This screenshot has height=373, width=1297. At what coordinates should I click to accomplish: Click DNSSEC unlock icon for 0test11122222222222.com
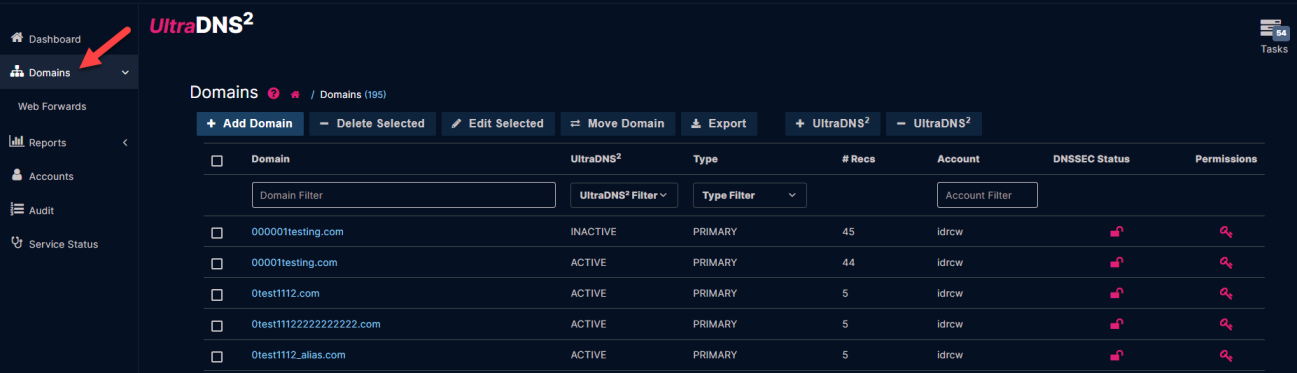pos(1116,325)
